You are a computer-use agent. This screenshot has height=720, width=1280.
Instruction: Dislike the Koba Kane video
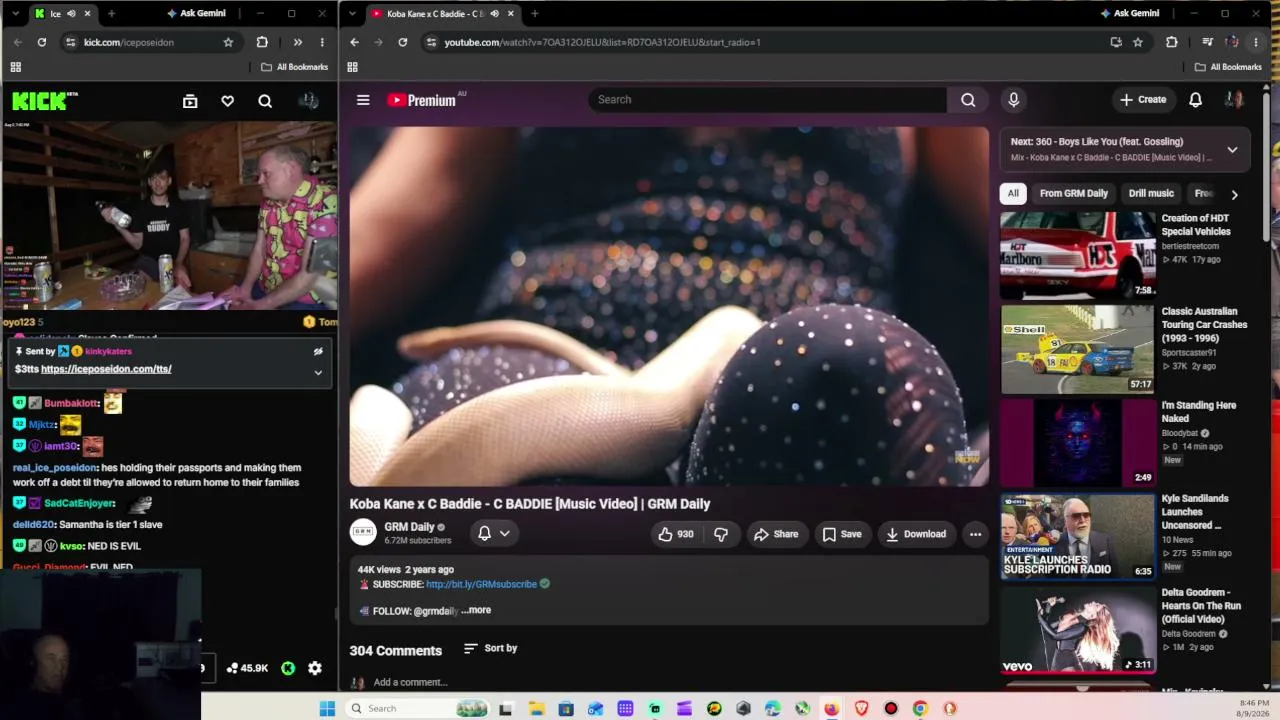point(721,534)
